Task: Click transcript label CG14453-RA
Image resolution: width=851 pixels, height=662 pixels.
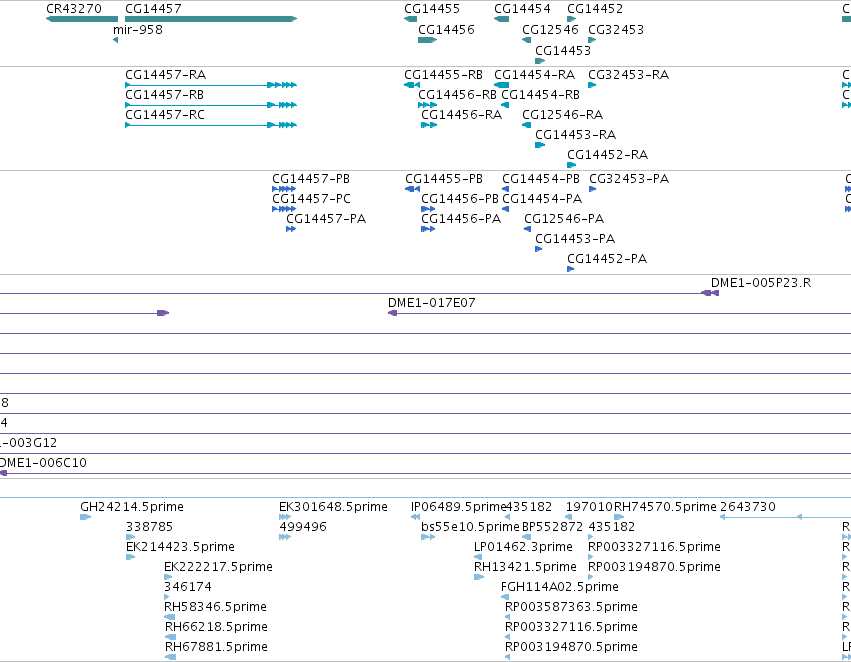Action: point(575,135)
